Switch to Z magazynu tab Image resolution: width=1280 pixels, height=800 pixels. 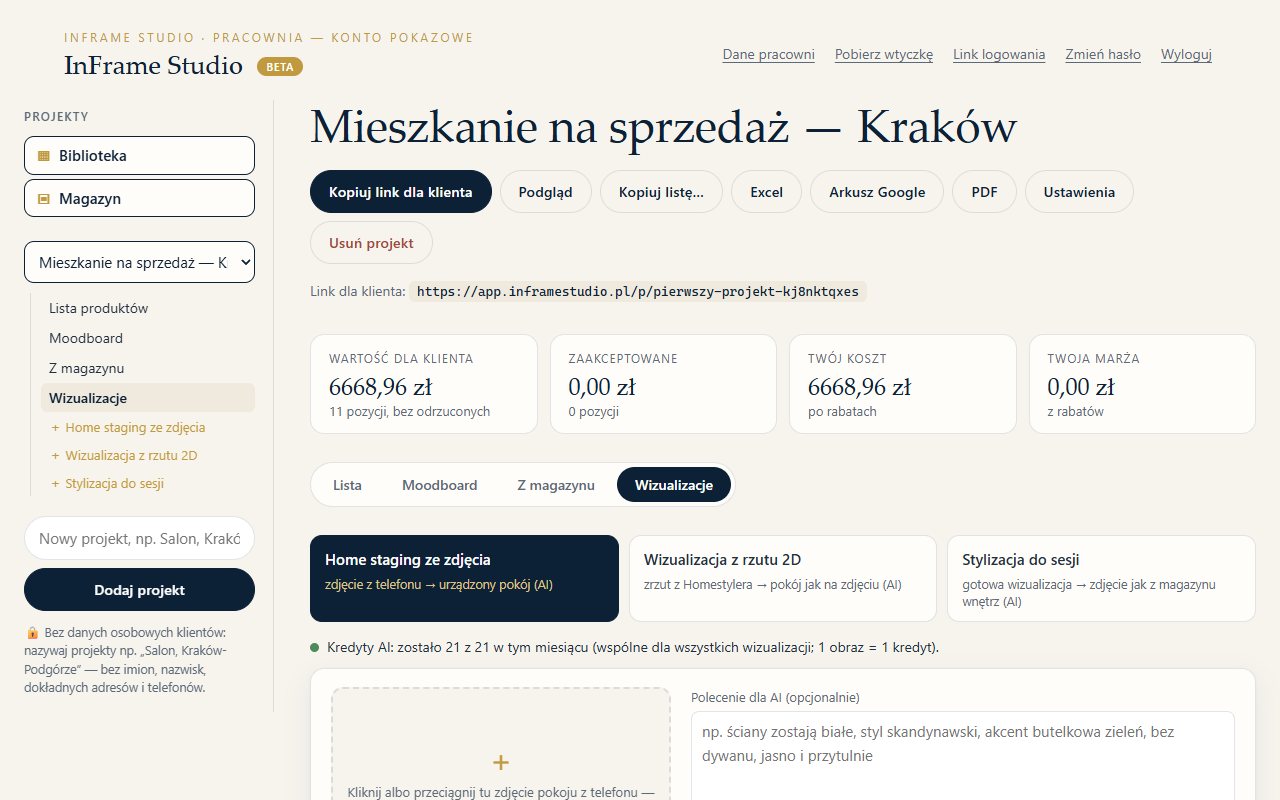(x=556, y=485)
